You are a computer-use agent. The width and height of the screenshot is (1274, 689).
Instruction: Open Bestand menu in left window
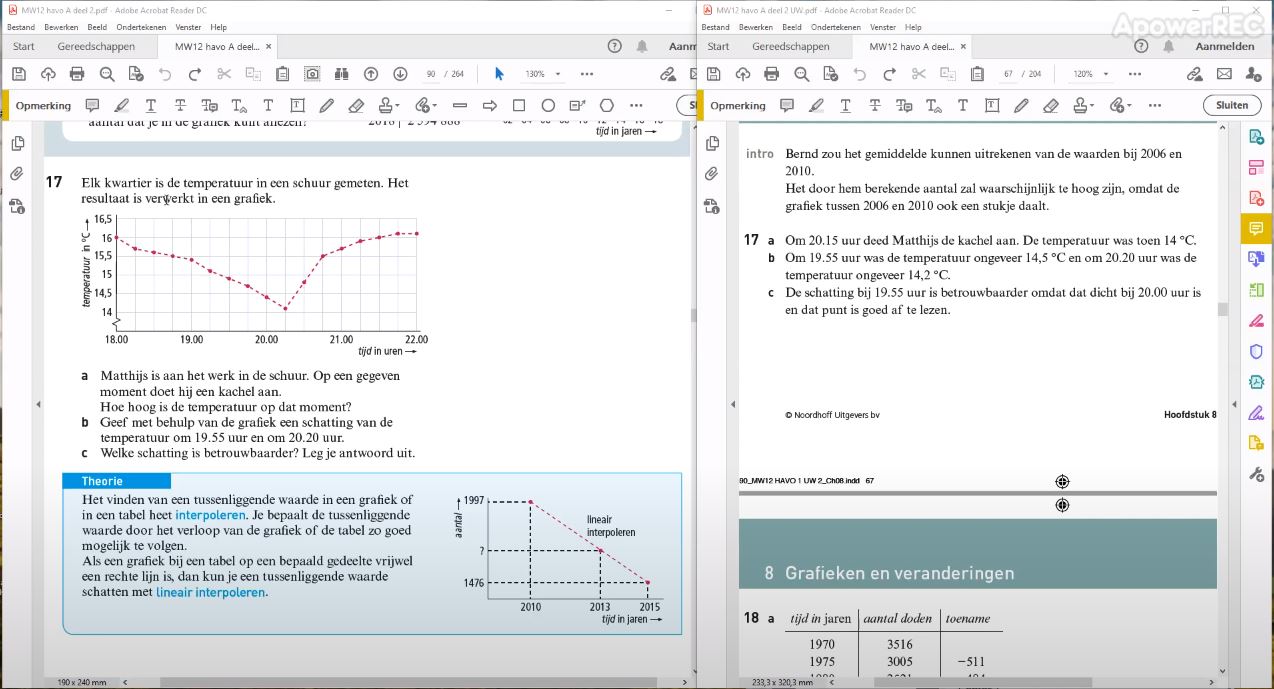click(x=20, y=27)
